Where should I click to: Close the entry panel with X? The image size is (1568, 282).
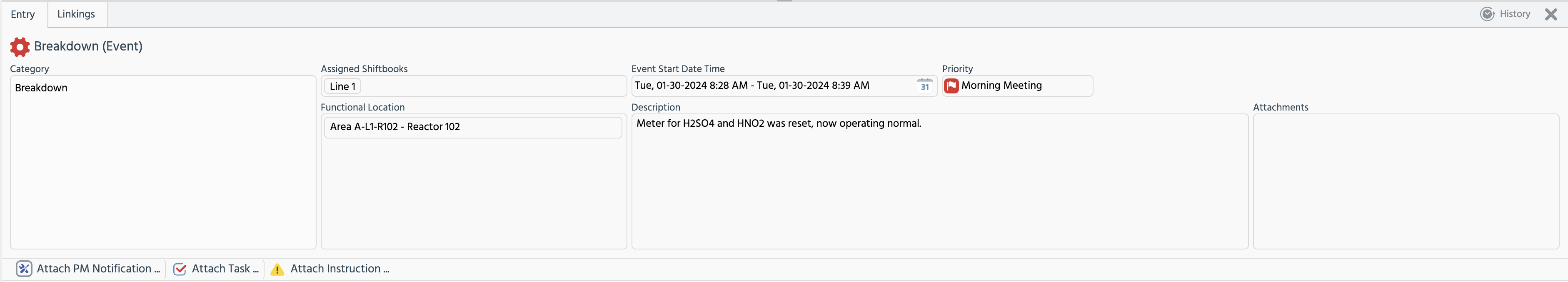tap(1551, 15)
